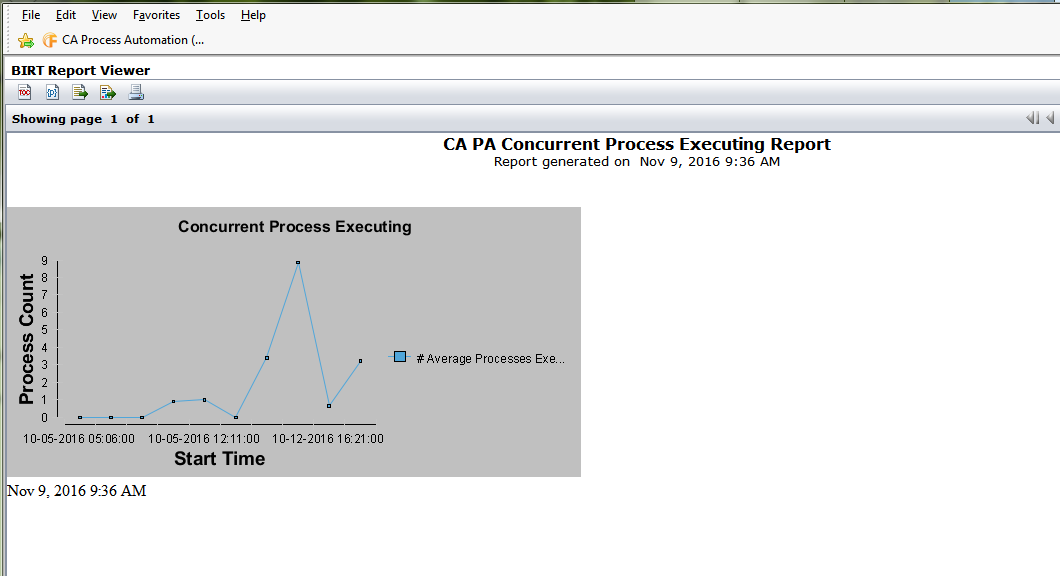Go to the first page using navigation arrow
The width and height of the screenshot is (1060, 576).
click(x=1031, y=118)
